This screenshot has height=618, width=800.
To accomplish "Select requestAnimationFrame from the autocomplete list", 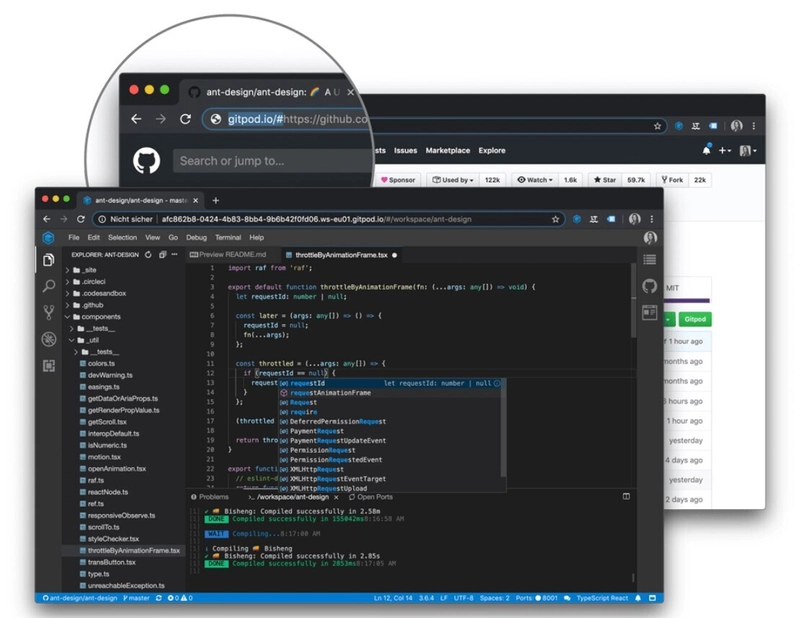I will tap(330, 393).
